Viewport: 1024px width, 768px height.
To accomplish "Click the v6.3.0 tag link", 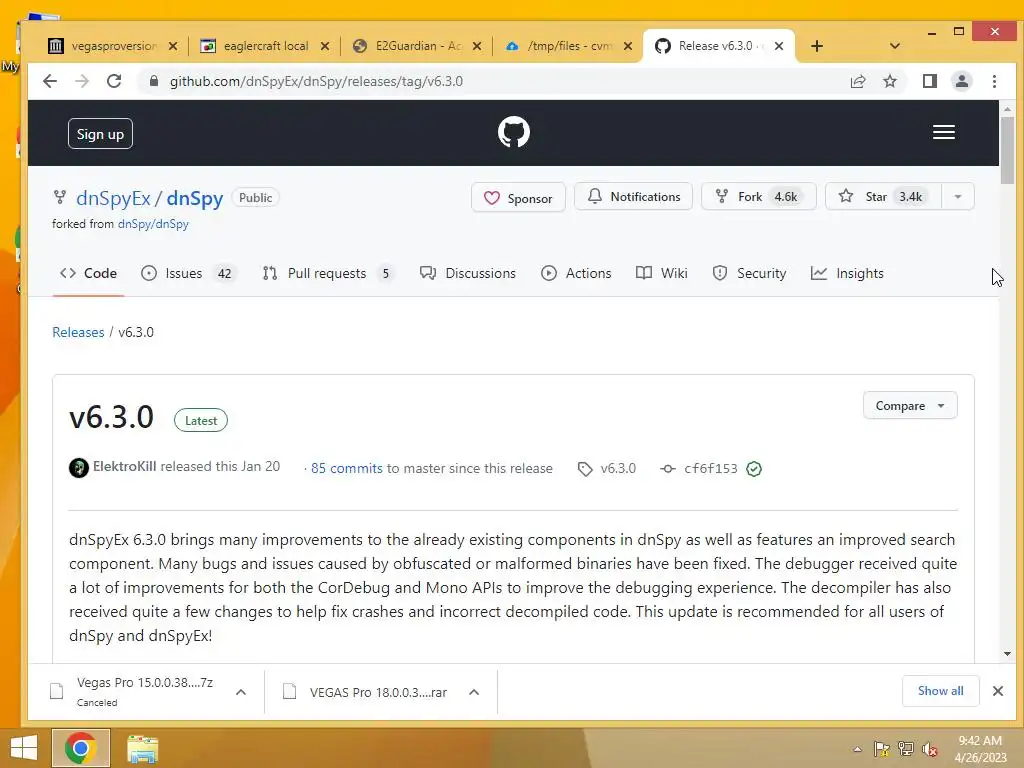I will point(607,468).
